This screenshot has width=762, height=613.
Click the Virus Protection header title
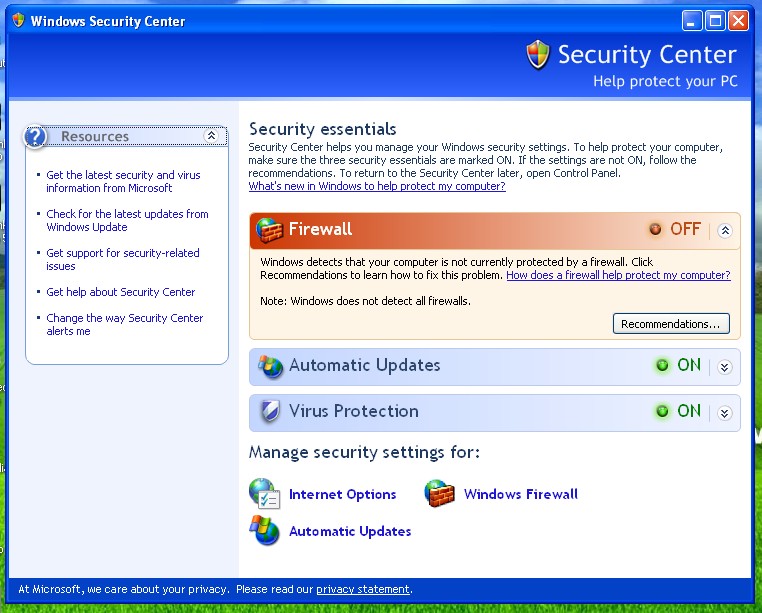click(354, 411)
